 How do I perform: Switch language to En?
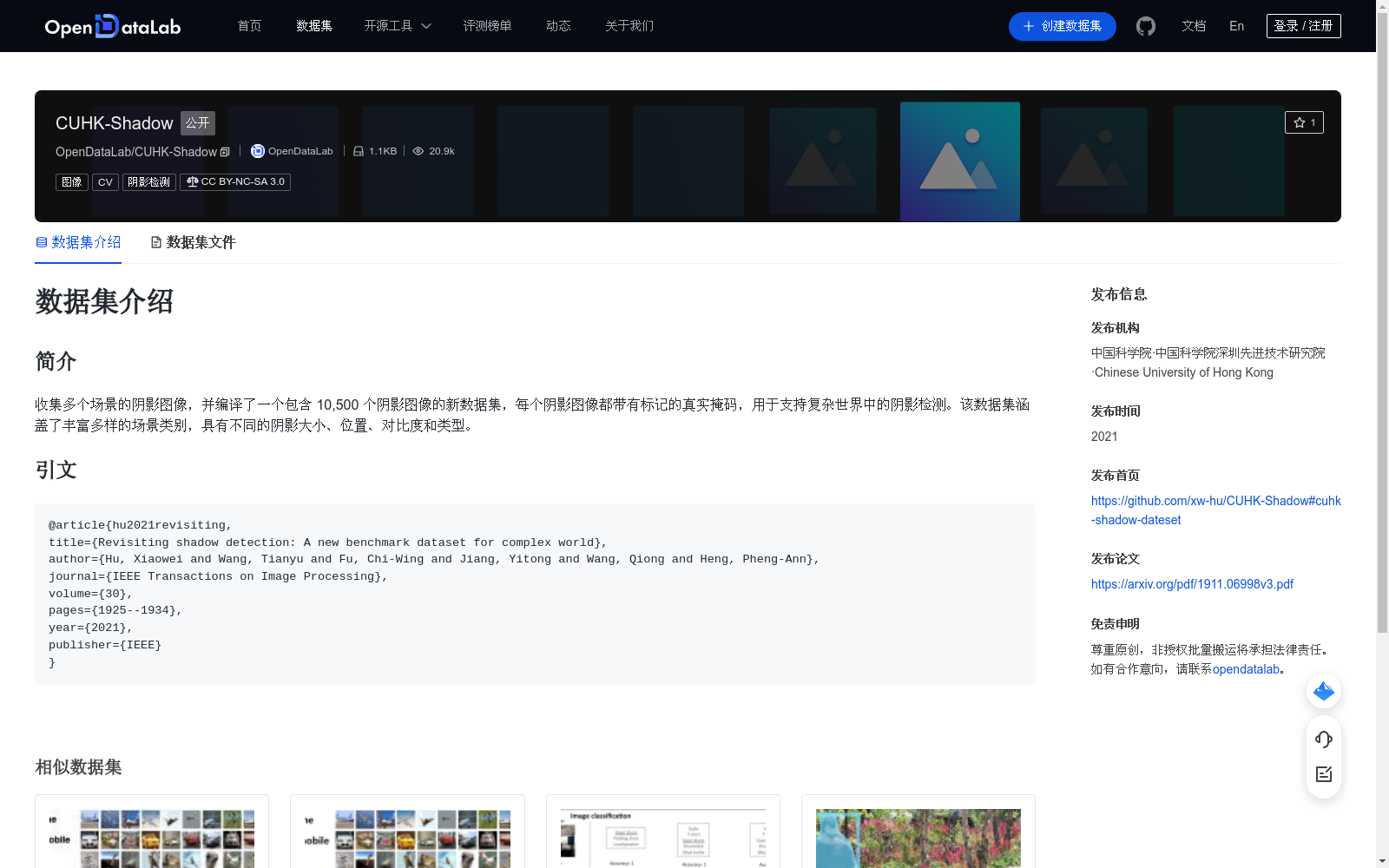click(x=1237, y=26)
